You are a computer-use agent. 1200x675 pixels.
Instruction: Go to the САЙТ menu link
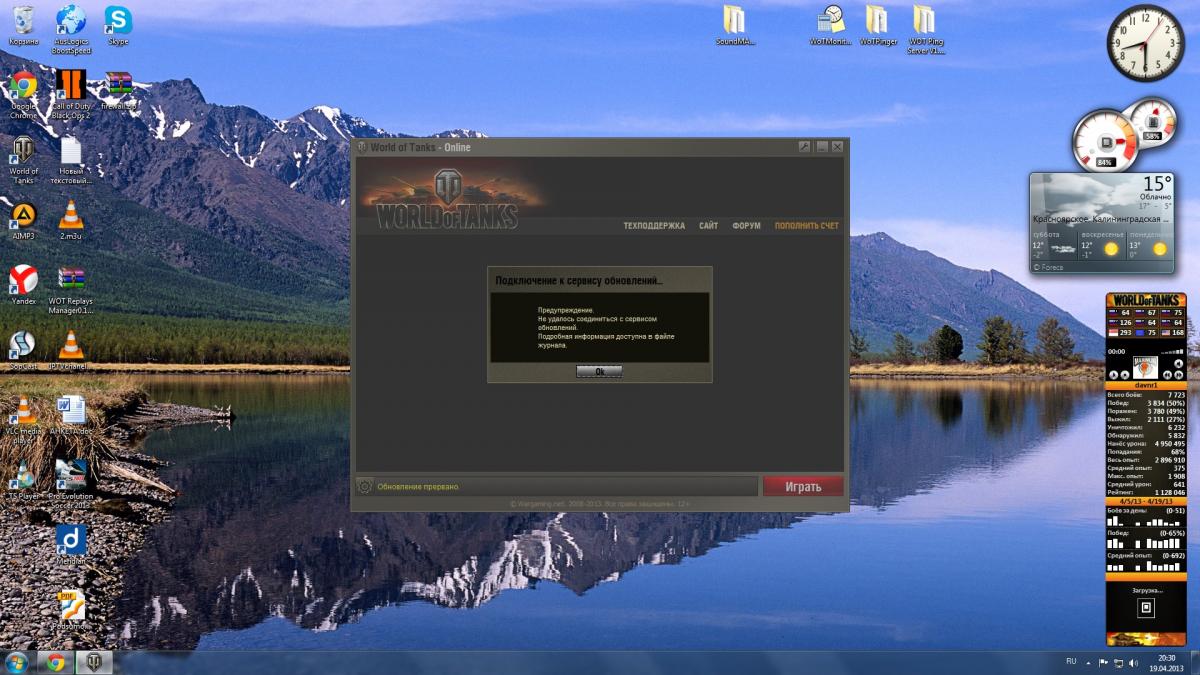point(709,226)
